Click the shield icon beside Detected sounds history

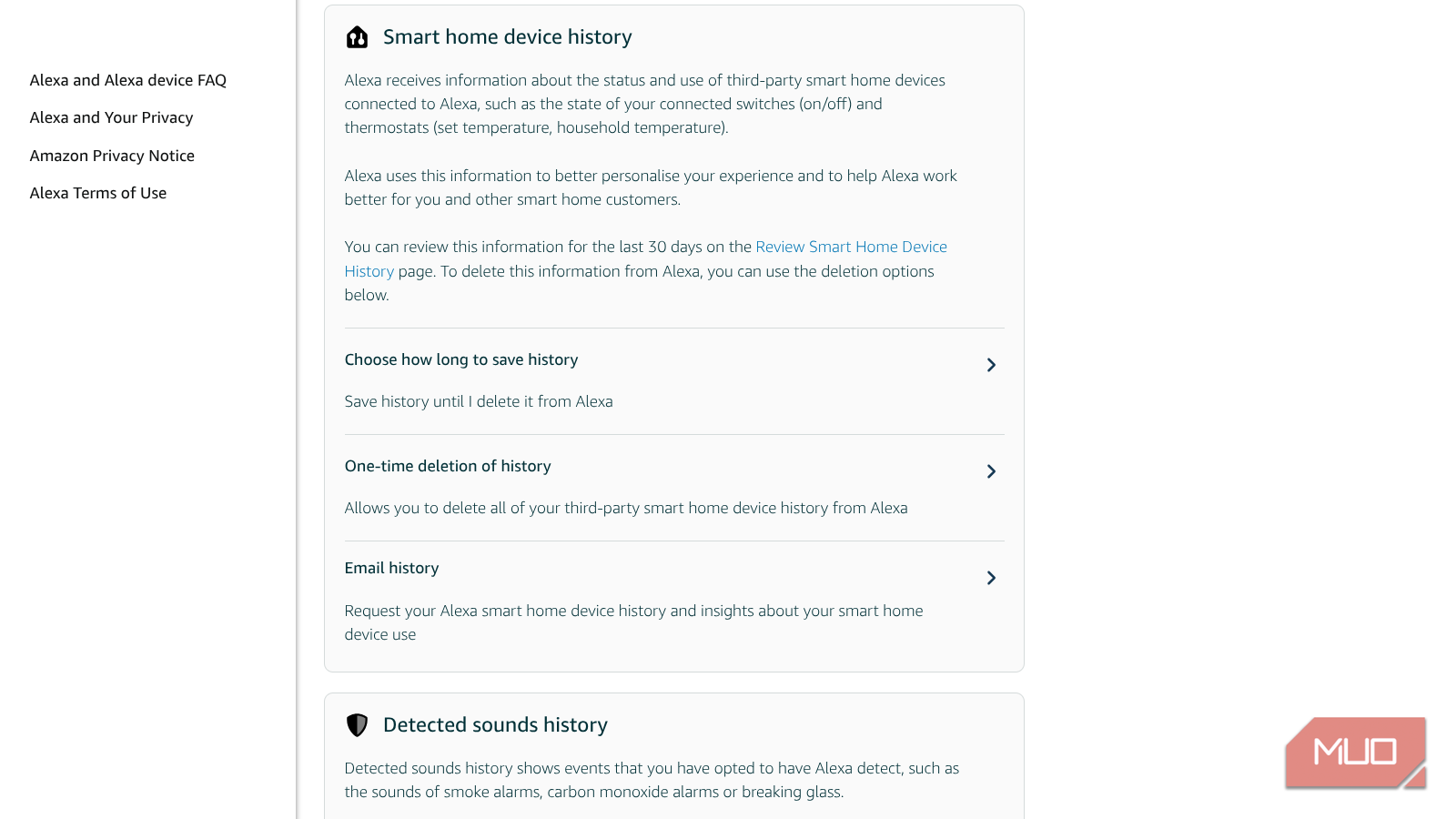pyautogui.click(x=357, y=725)
